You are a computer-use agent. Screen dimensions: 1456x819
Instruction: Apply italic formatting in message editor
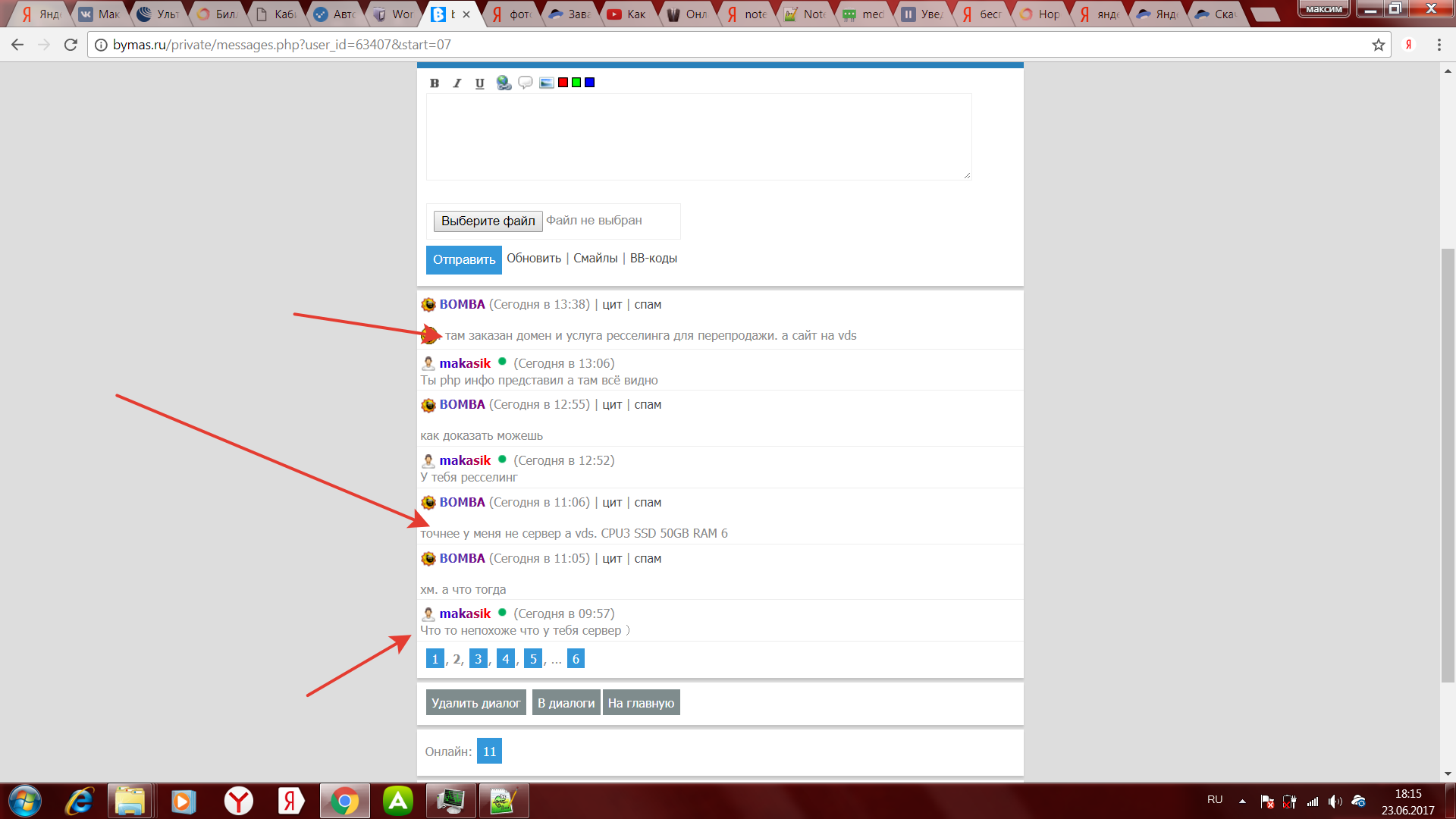tap(457, 83)
